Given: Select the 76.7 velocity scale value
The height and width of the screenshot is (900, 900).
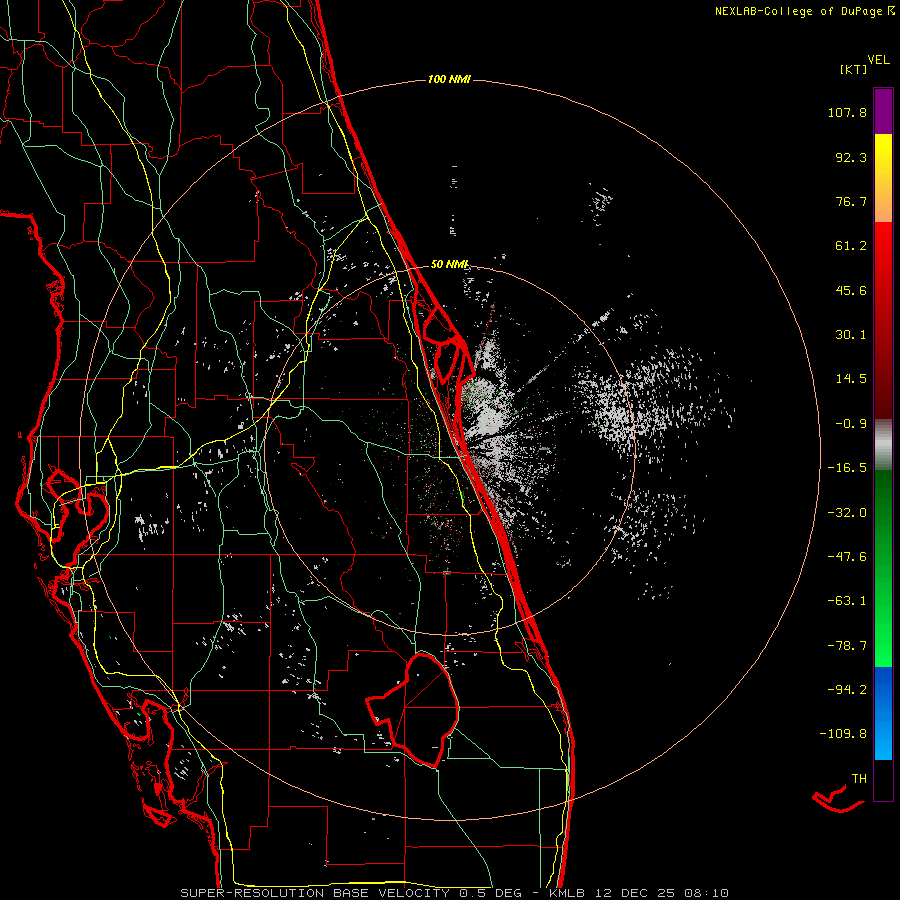Looking at the screenshot, I should [851, 201].
